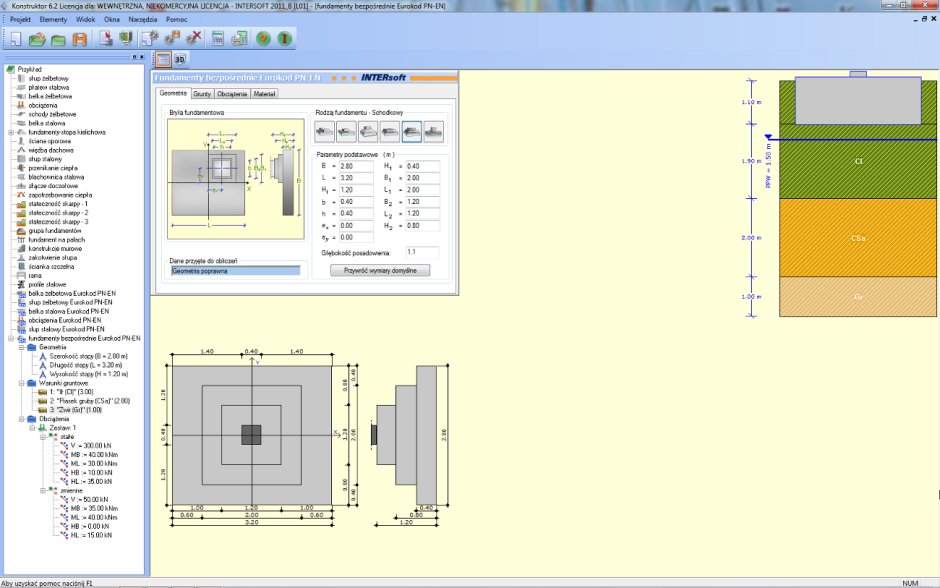Select the 'schody żelbetowe' element icon

tap(22, 115)
